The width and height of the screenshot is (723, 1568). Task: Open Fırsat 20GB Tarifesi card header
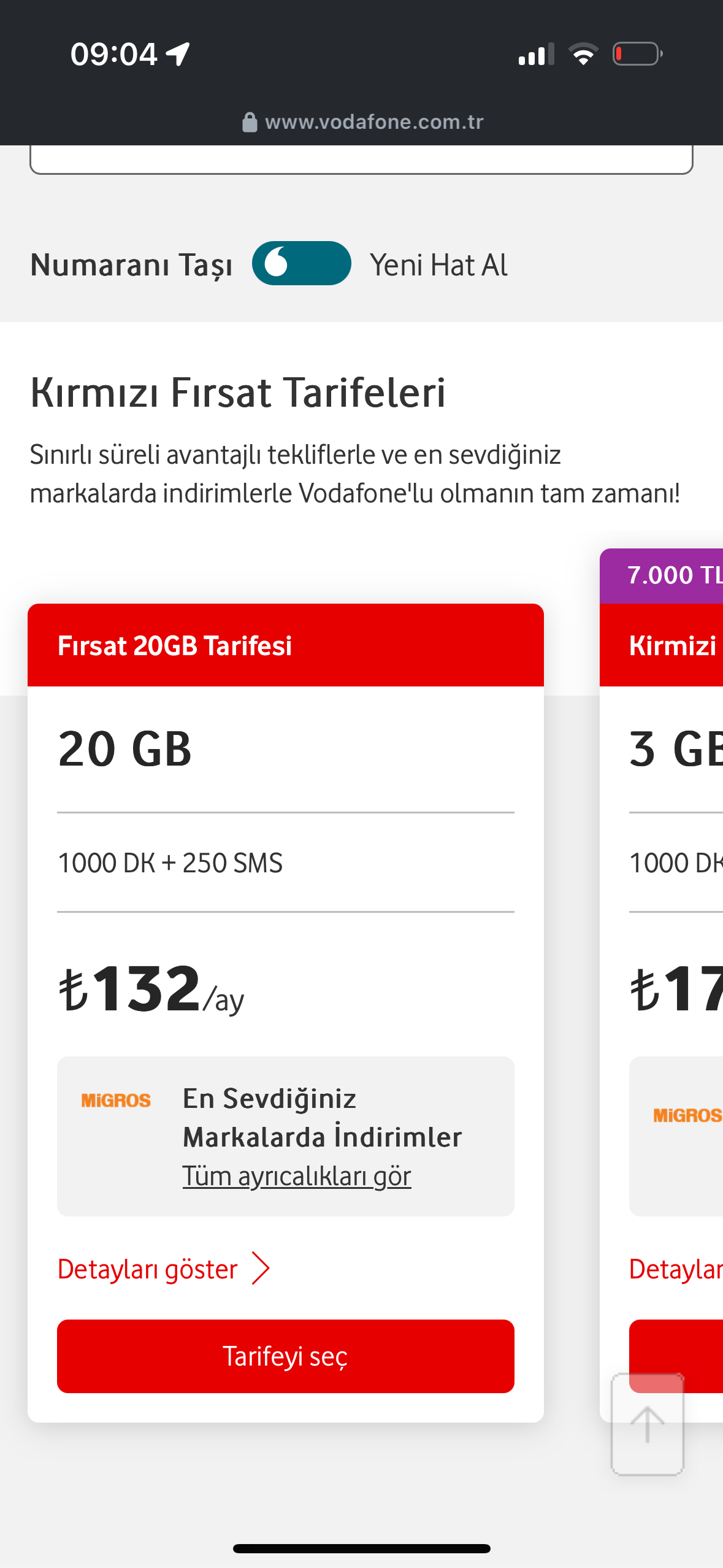[x=286, y=645]
